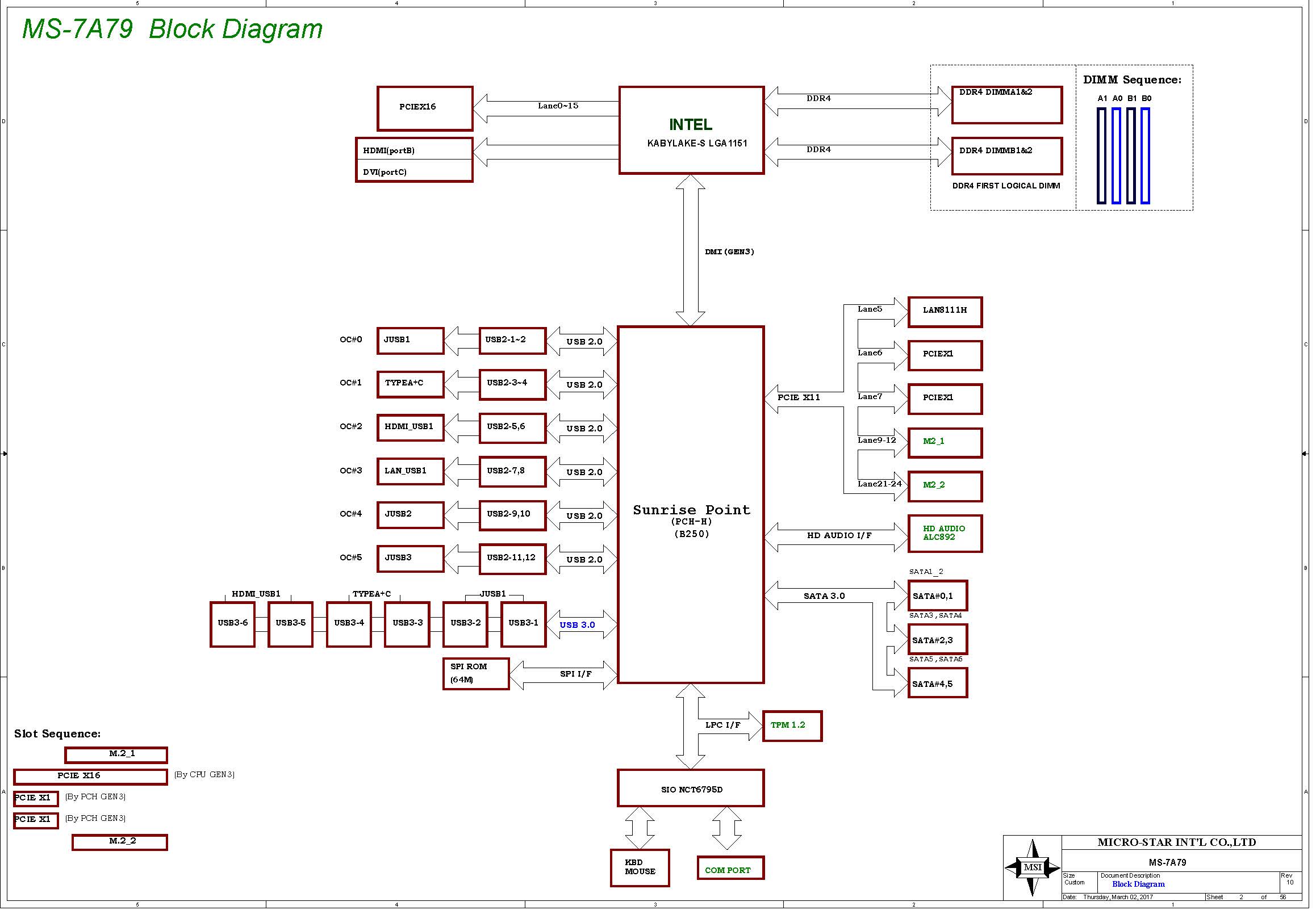Select the SPI ROM (64M) block
Viewport: 1316px width, 910px height.
[x=476, y=673]
